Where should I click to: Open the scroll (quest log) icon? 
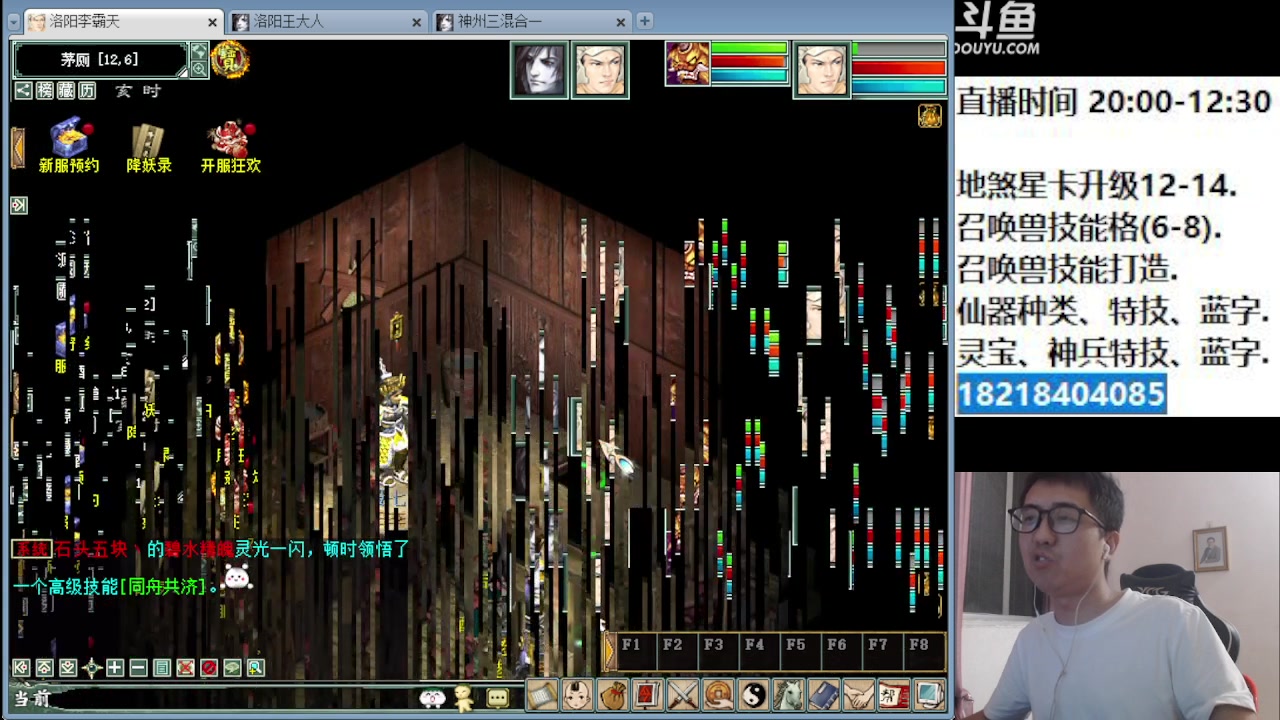click(x=542, y=694)
